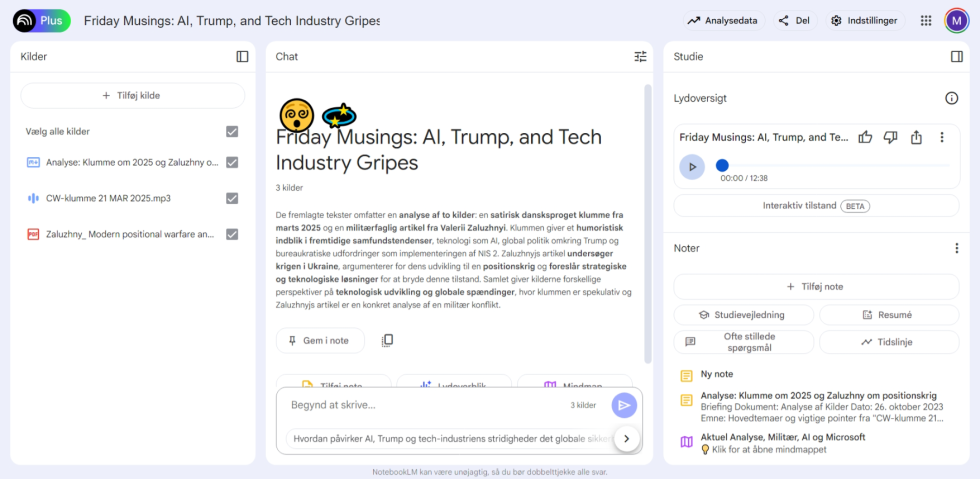Give thumbs down to audio overview
Screen dimensions: 980x479
click(x=890, y=137)
